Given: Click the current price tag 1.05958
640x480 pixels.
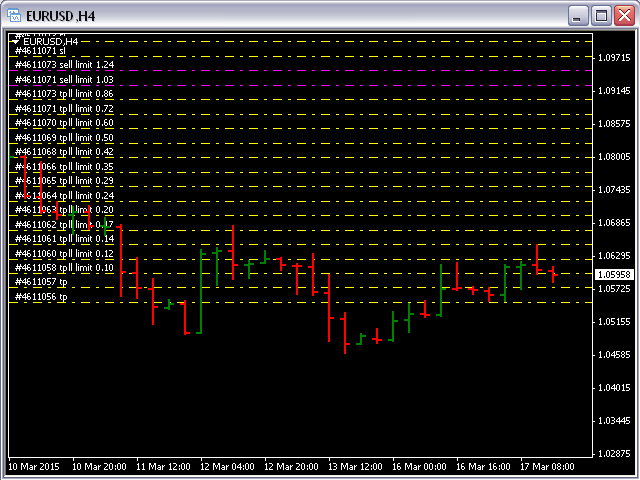Looking at the screenshot, I should pos(613,274).
